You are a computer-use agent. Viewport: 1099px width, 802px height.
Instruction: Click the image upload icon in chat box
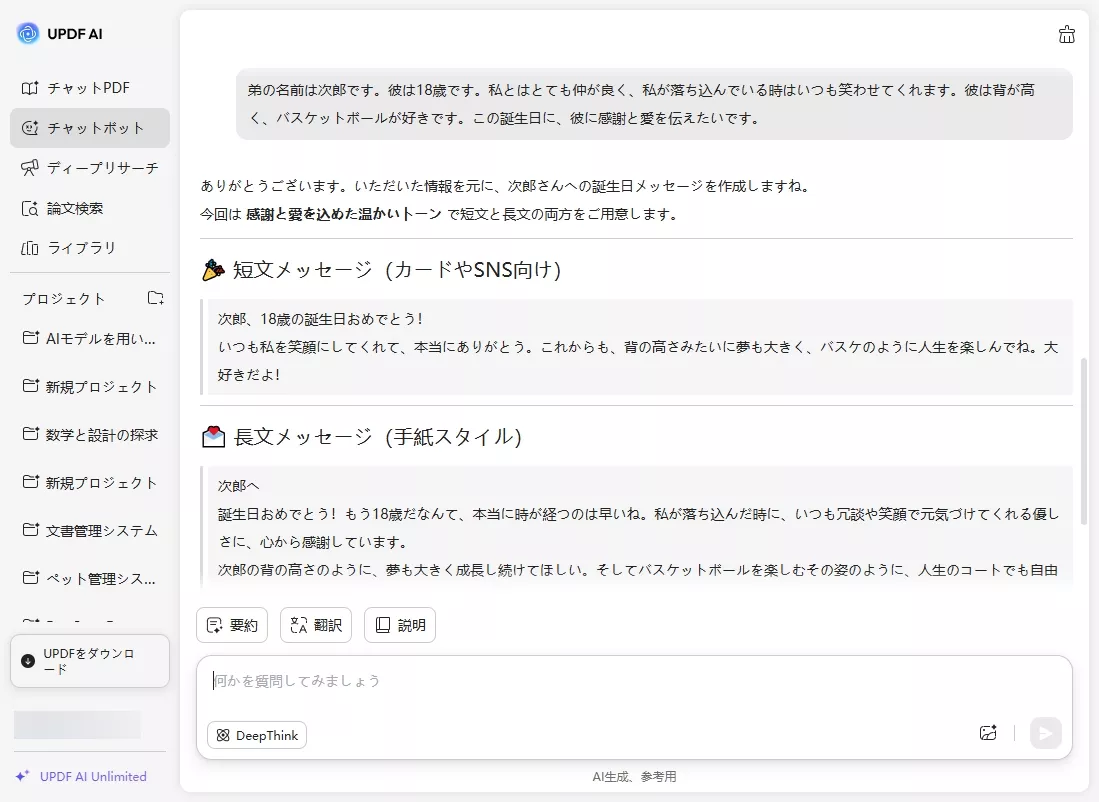(x=988, y=733)
